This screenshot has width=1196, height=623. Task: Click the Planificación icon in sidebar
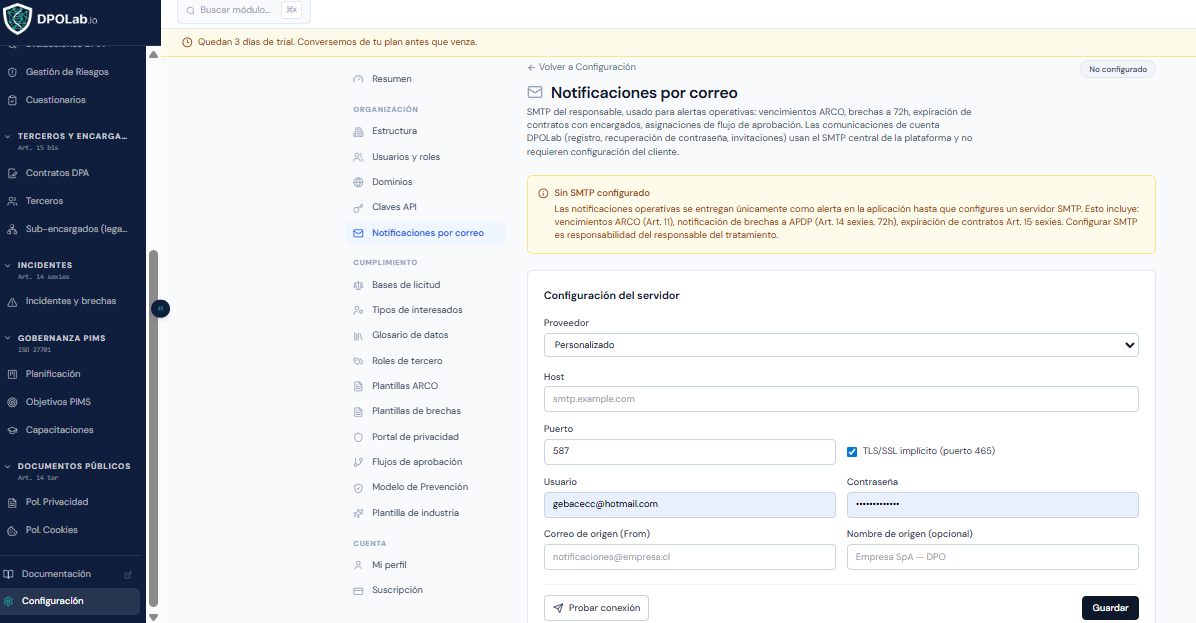12,374
